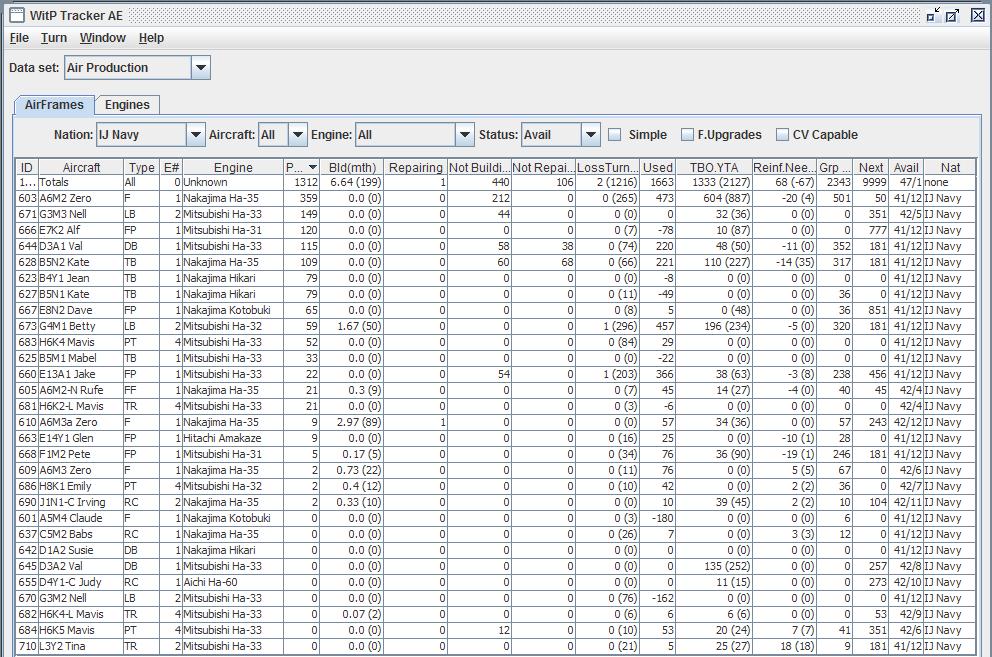Sort by the TBO.YTA column header

coord(714,167)
